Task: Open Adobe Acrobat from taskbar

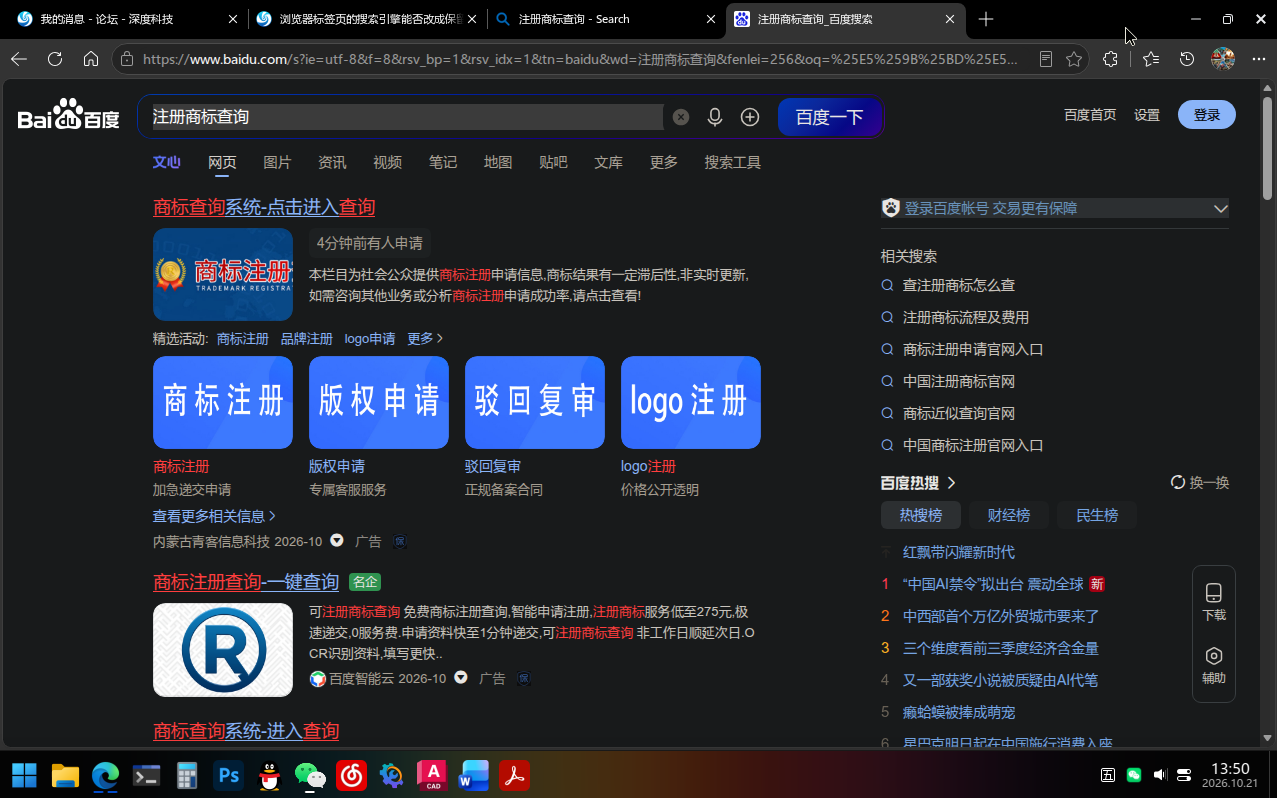Action: coord(514,775)
